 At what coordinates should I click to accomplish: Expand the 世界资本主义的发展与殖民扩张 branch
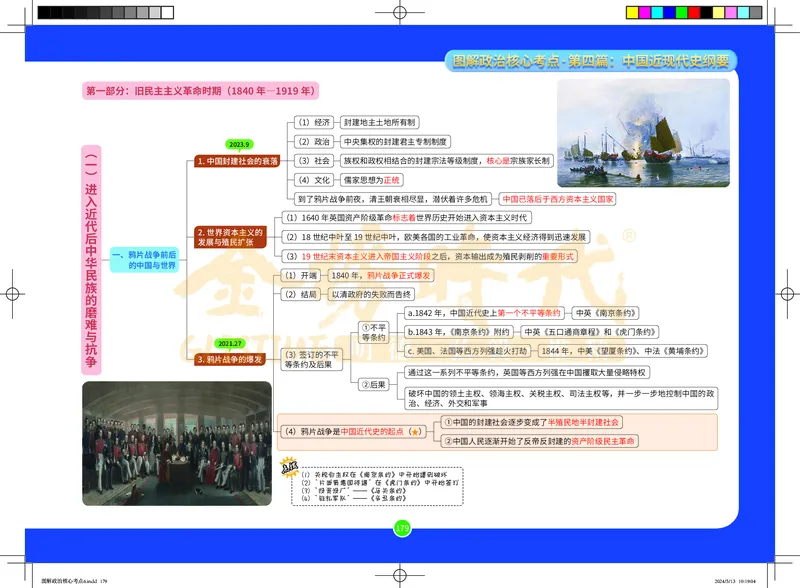(232, 233)
